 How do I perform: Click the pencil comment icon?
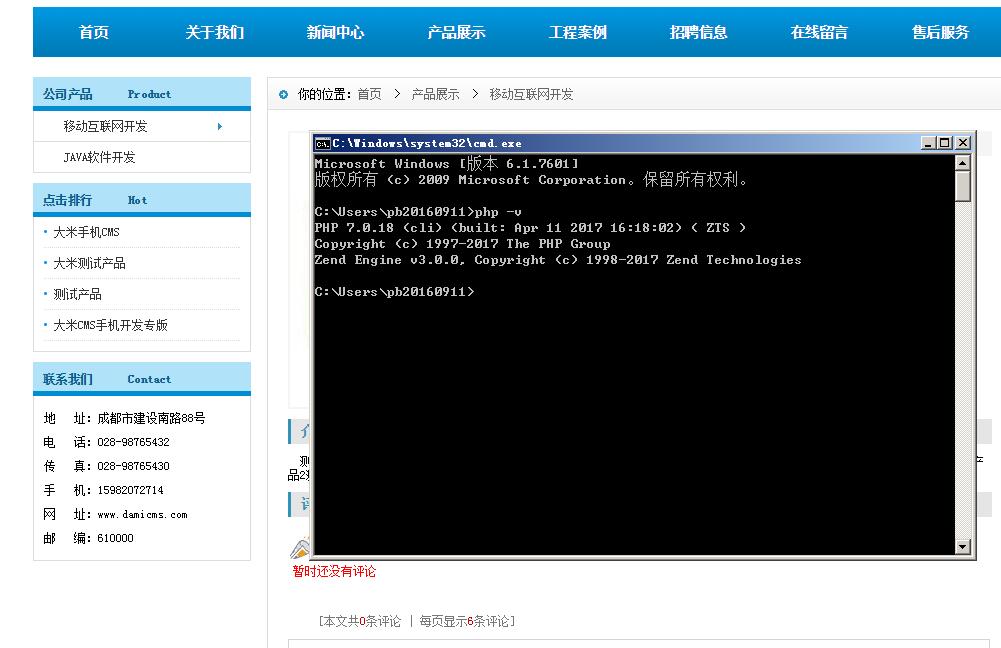tap(299, 548)
